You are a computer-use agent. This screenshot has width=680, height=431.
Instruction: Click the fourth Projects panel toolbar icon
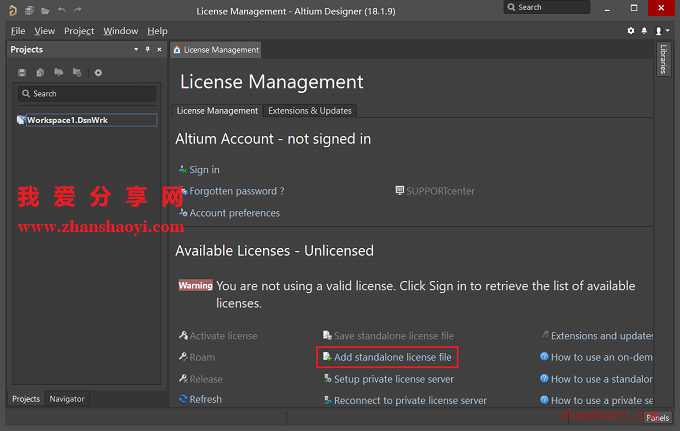(x=77, y=72)
